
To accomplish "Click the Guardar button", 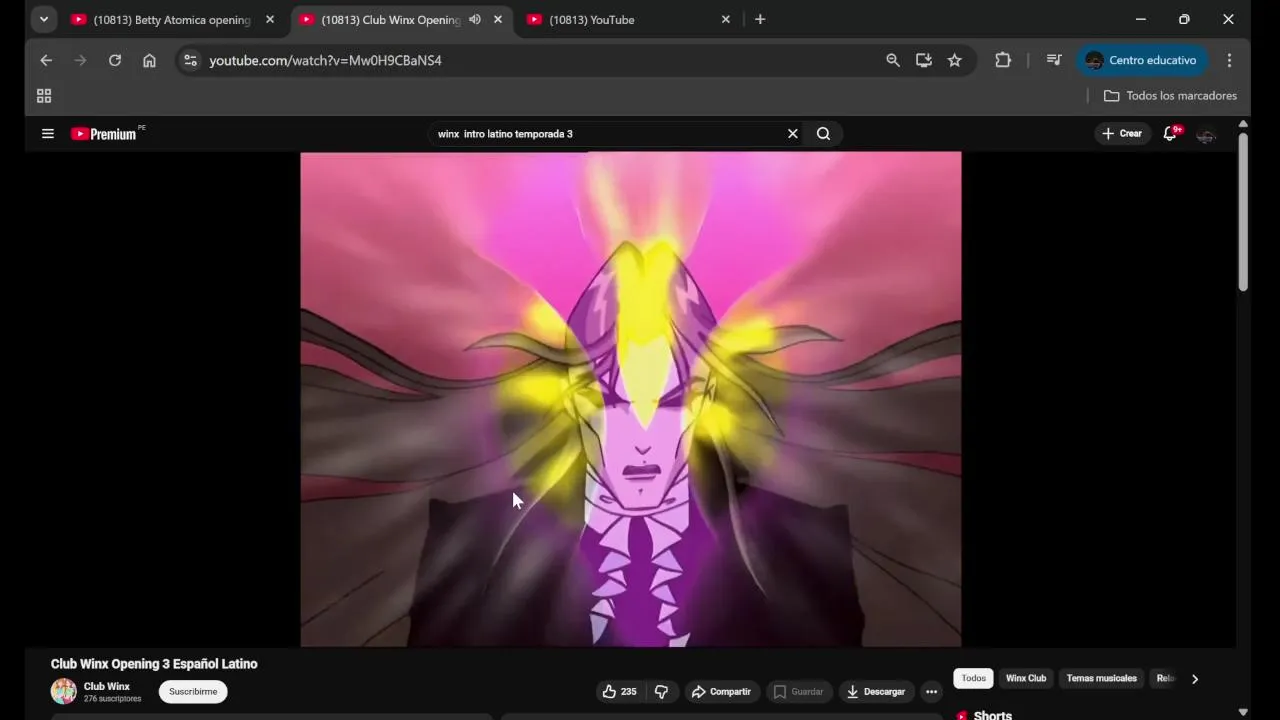I will pyautogui.click(x=799, y=692).
